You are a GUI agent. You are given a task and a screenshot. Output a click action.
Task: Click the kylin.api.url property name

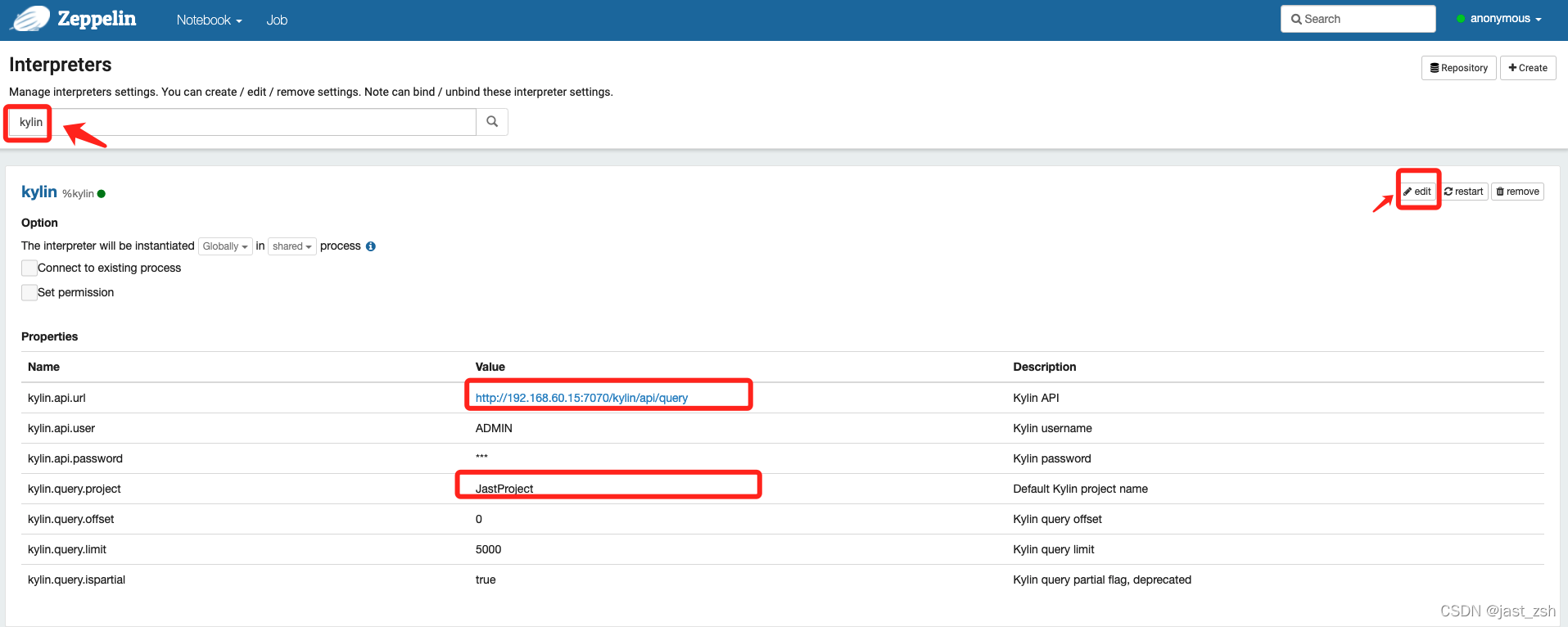click(56, 398)
